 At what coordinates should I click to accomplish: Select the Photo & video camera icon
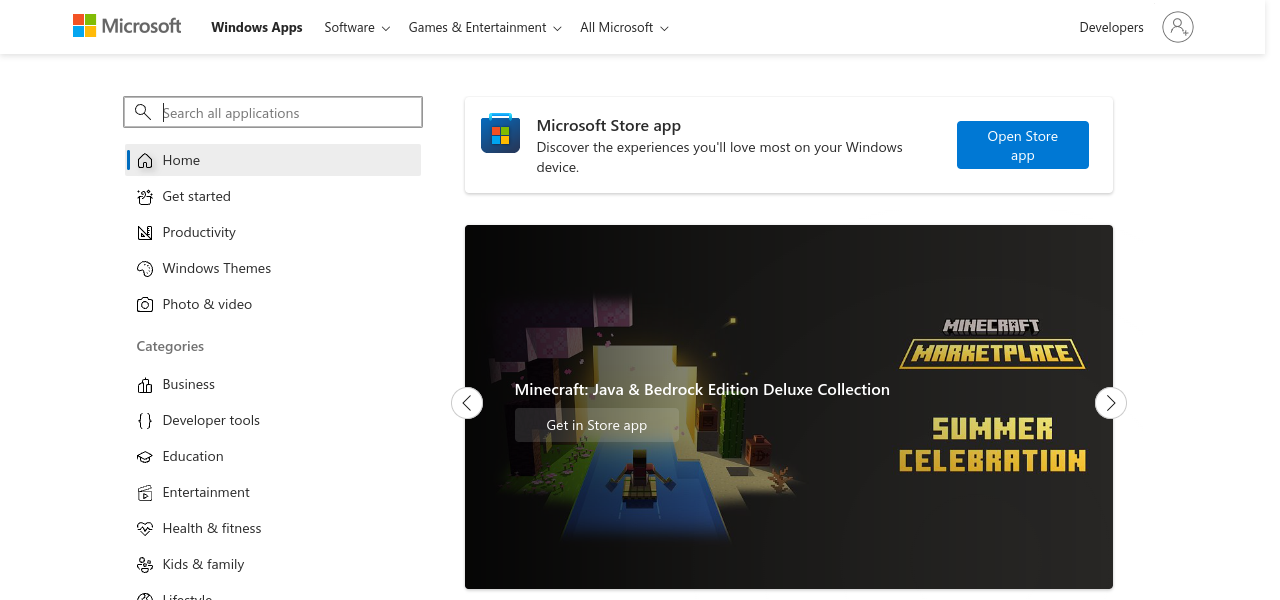(145, 305)
